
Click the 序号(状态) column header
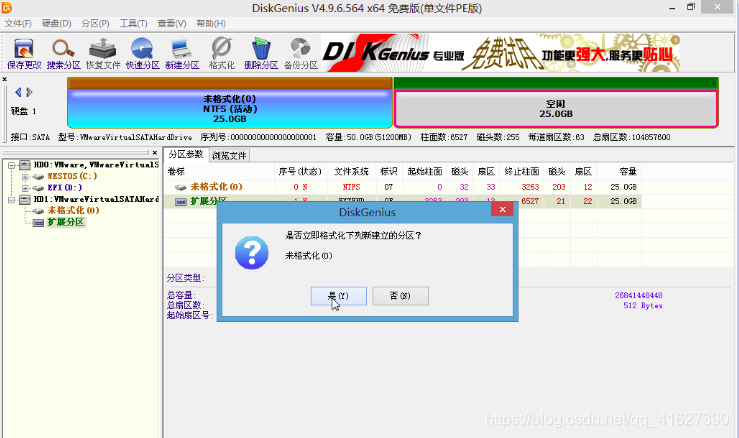click(300, 172)
